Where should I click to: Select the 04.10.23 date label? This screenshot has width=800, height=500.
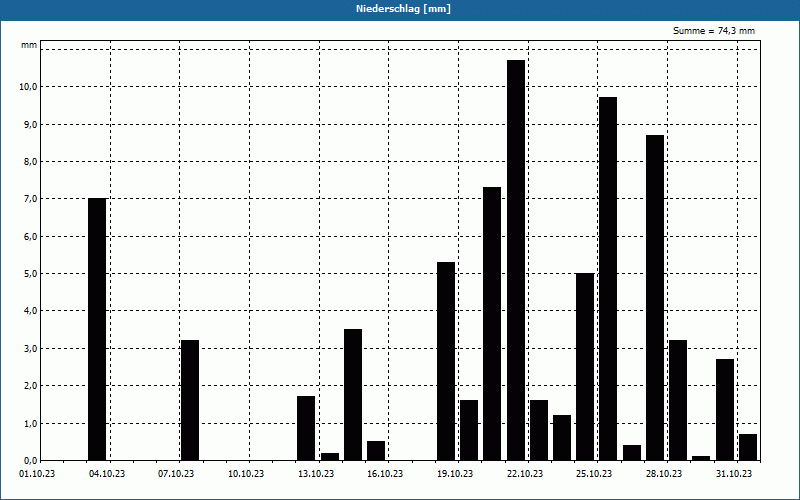107,474
